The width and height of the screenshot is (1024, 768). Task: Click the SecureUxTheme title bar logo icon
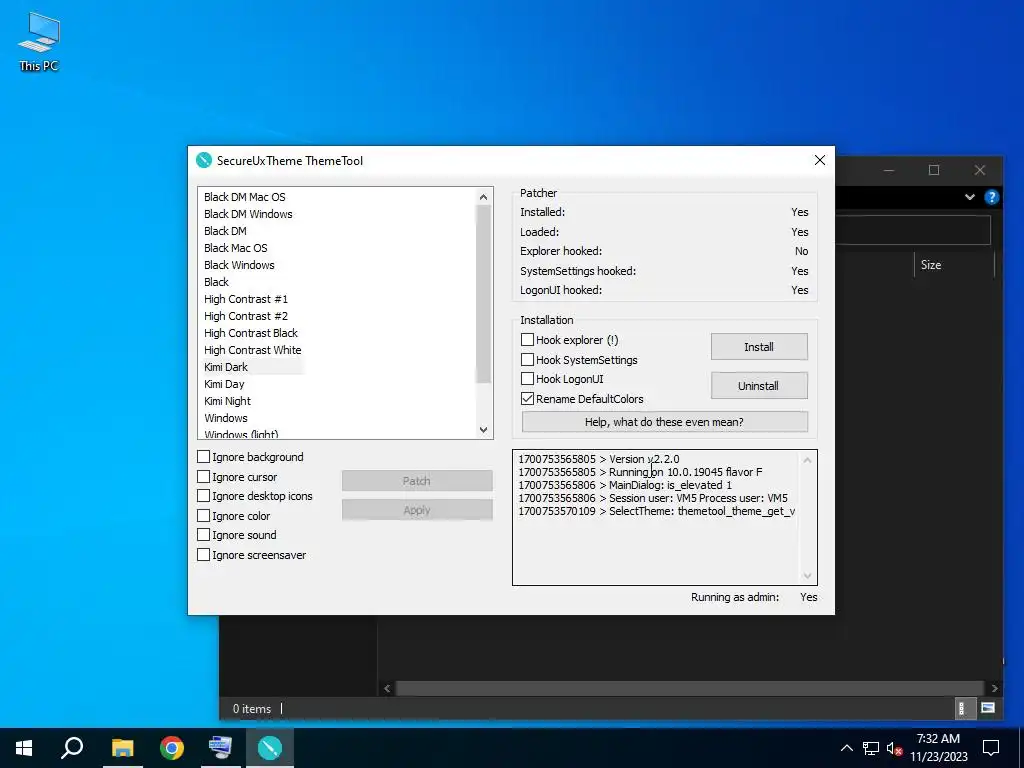tap(204, 161)
